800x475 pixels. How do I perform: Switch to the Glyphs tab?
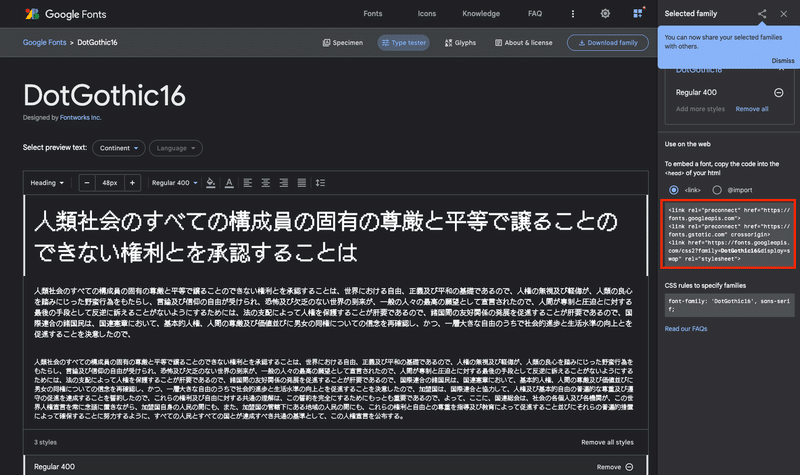pyautogui.click(x=460, y=43)
